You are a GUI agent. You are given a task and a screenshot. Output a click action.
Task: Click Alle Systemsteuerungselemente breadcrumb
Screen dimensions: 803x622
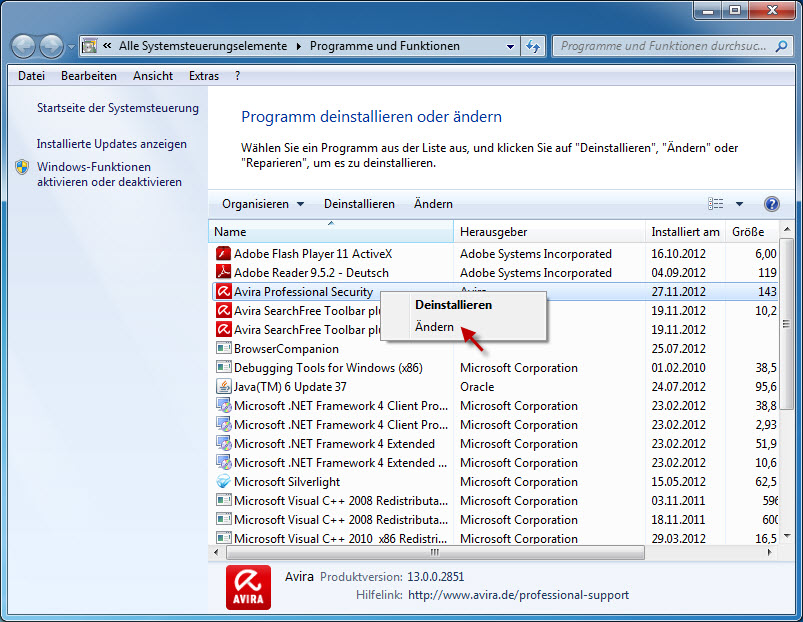coord(203,46)
